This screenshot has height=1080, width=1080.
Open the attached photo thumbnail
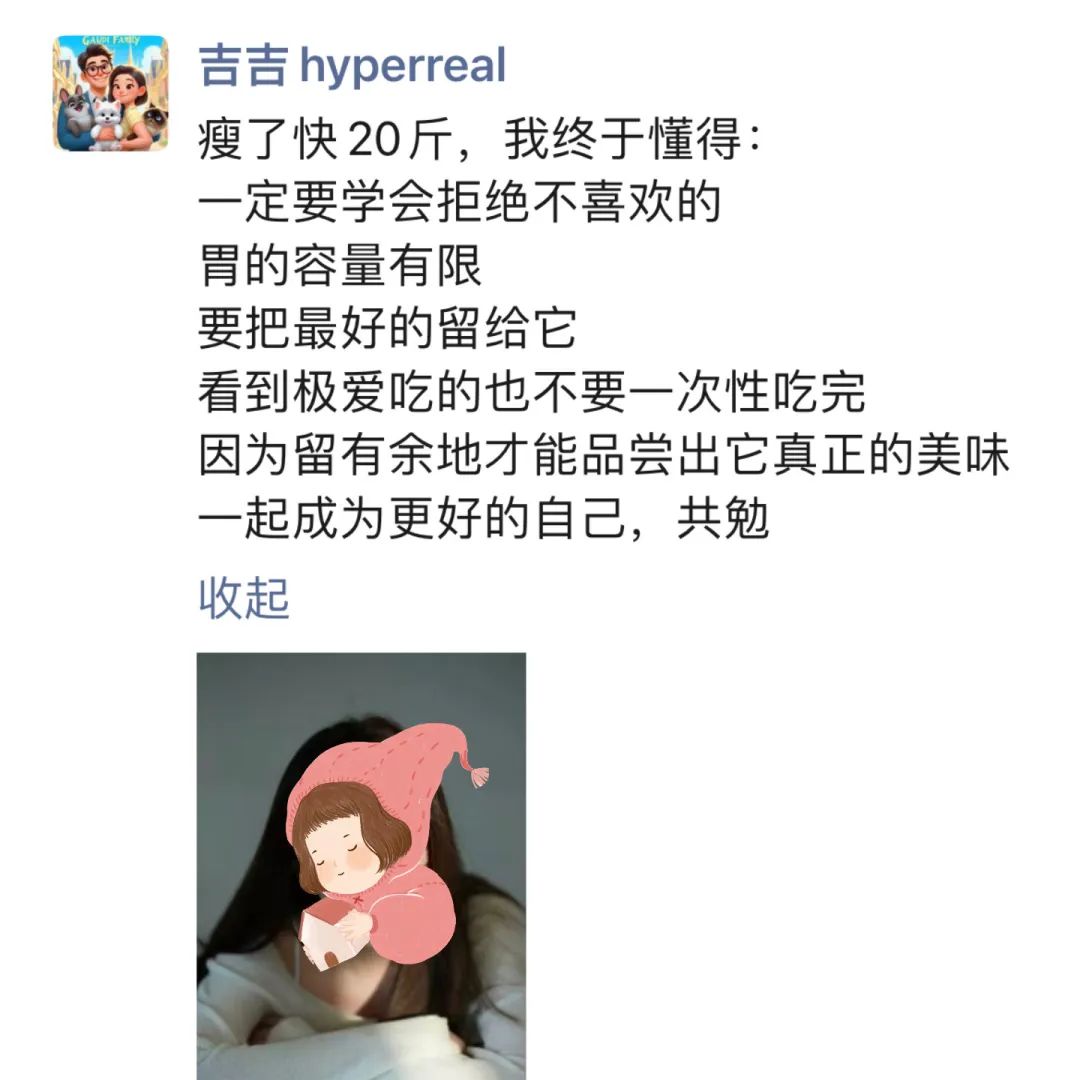coord(362,866)
